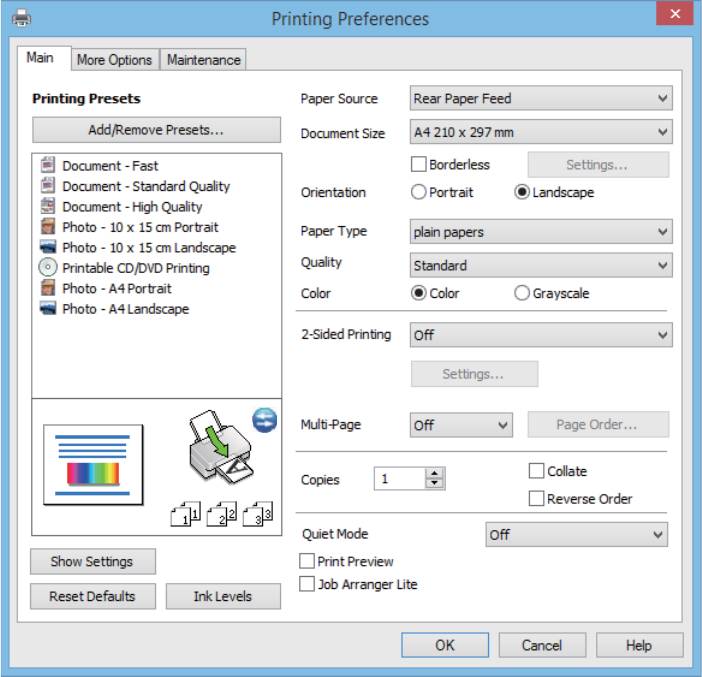Open the 2-Sided Printing dropdown
This screenshot has width=702, height=677.
(x=541, y=336)
